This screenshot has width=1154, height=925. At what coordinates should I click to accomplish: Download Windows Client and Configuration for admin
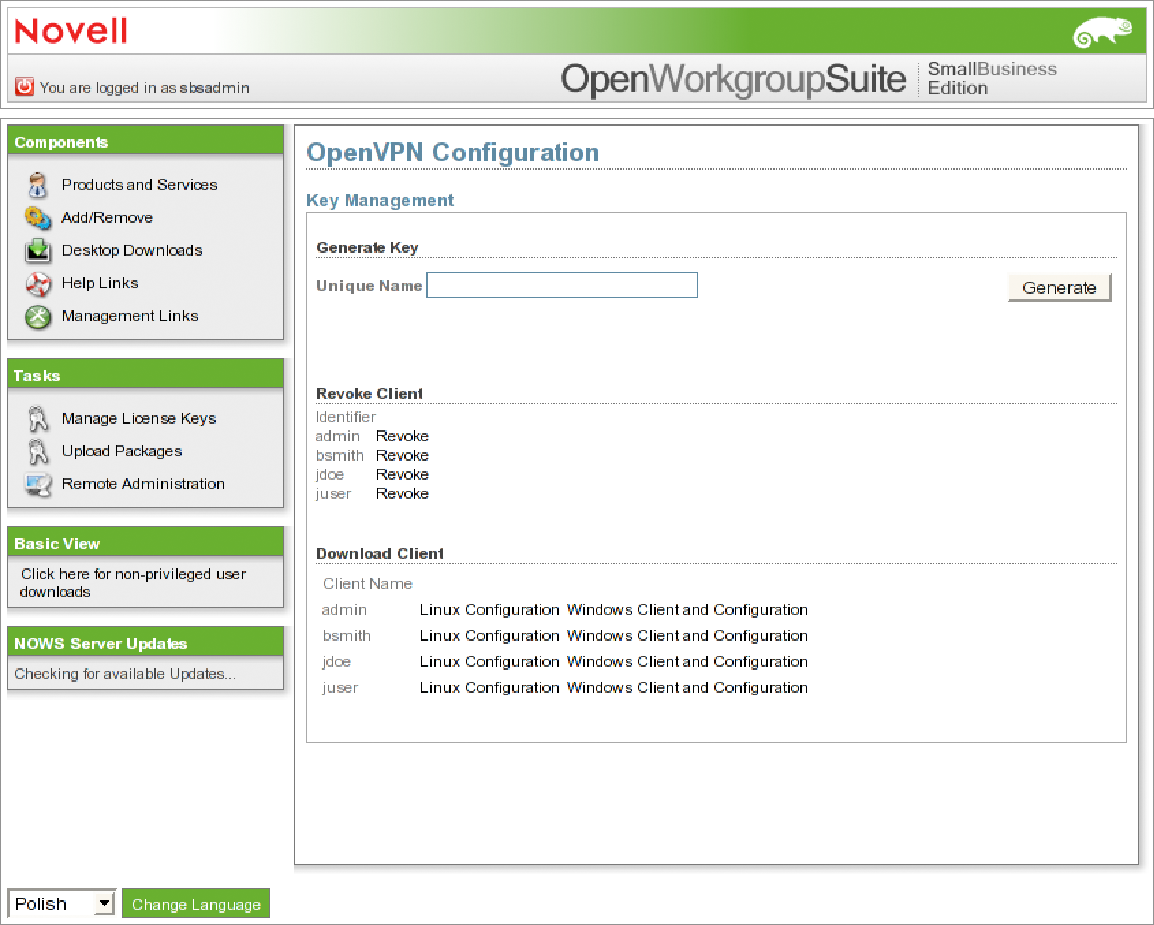pos(687,610)
